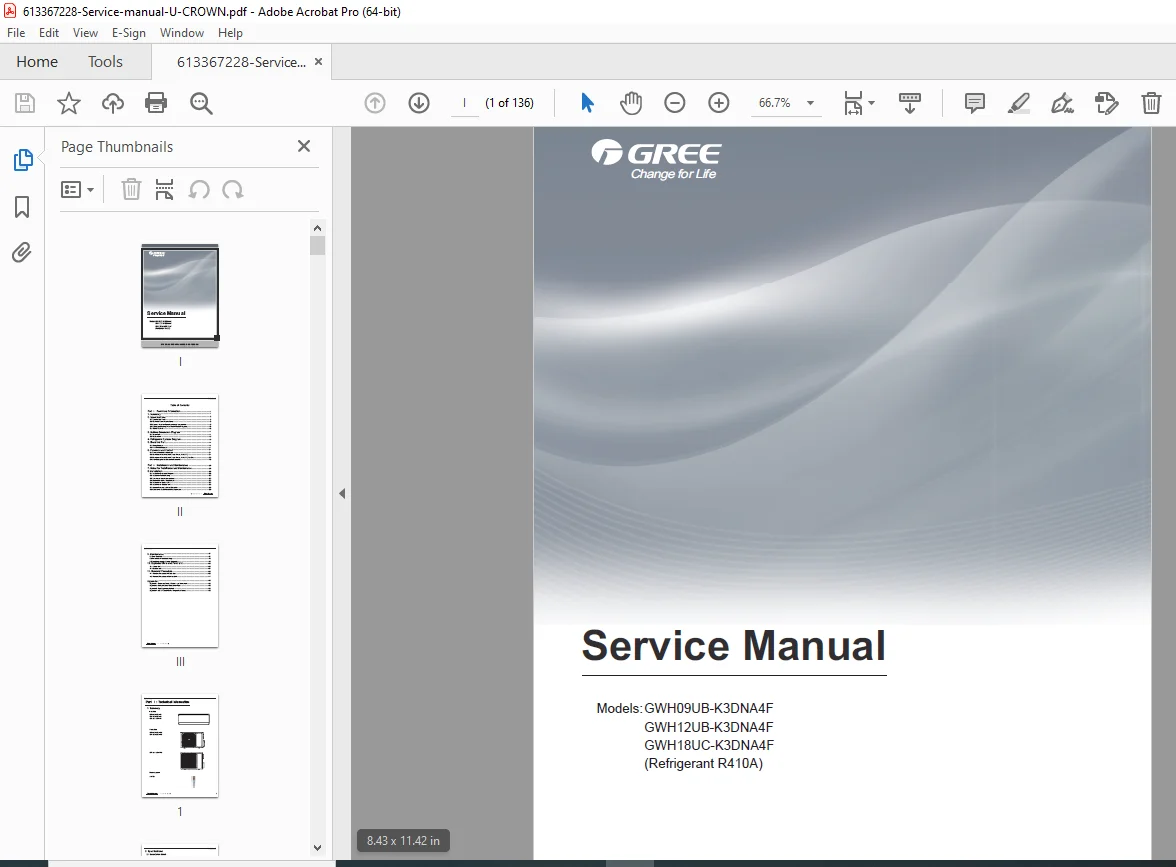The image size is (1176, 867).
Task: Print the document using printer icon
Action: pyautogui.click(x=156, y=103)
